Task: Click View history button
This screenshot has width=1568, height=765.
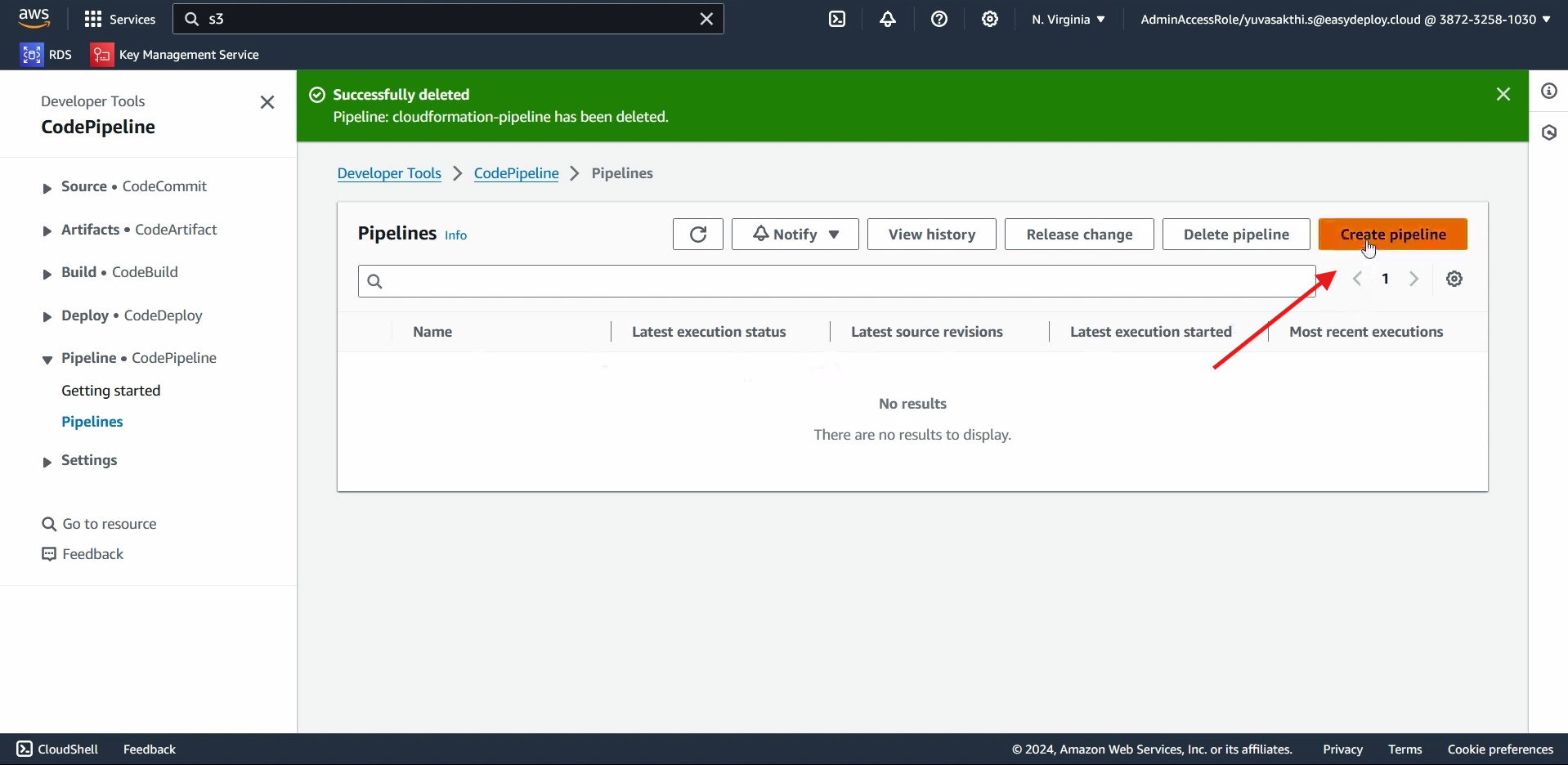Action: pos(932,235)
